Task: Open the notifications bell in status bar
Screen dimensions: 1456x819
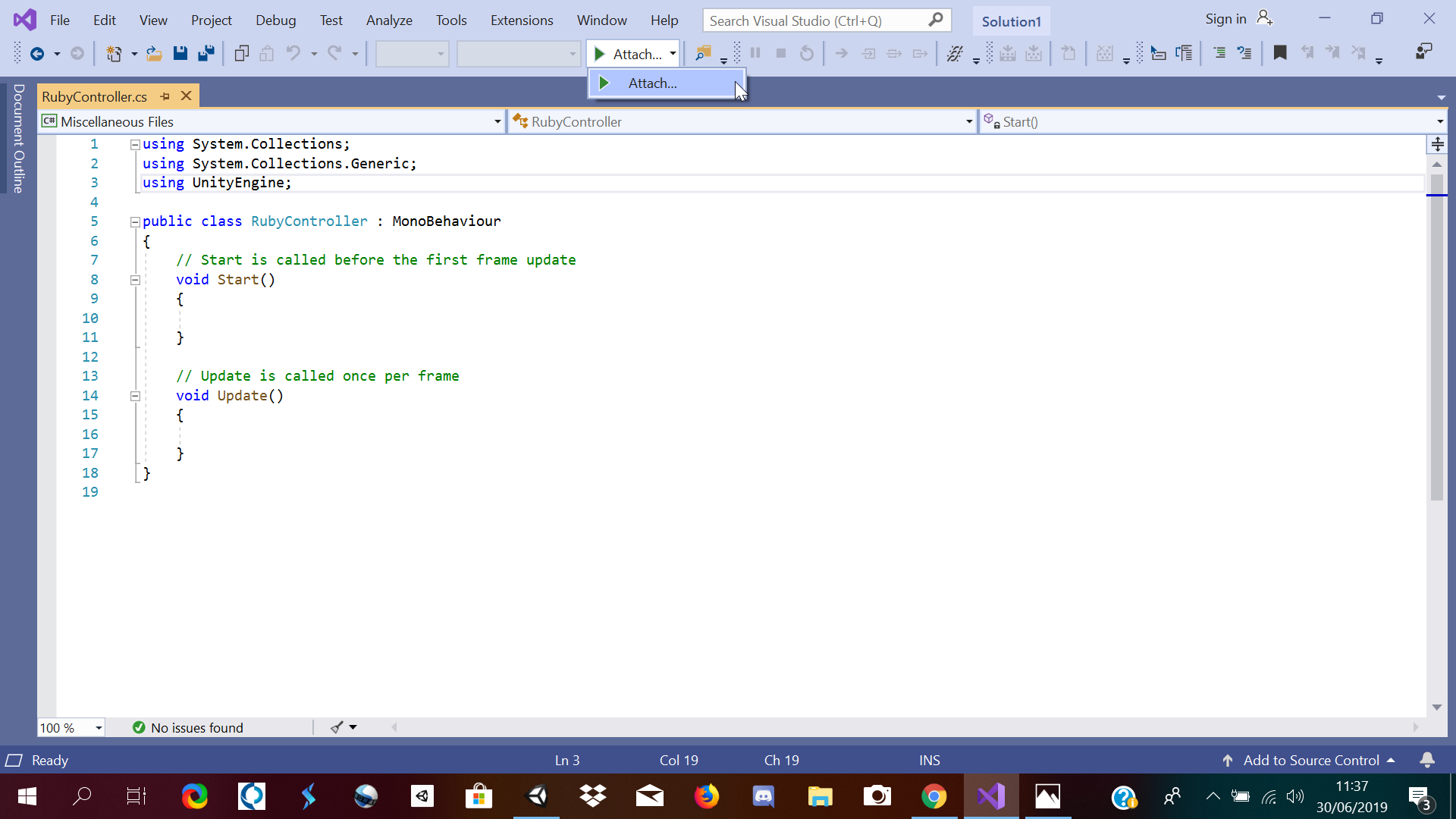Action: click(x=1427, y=761)
